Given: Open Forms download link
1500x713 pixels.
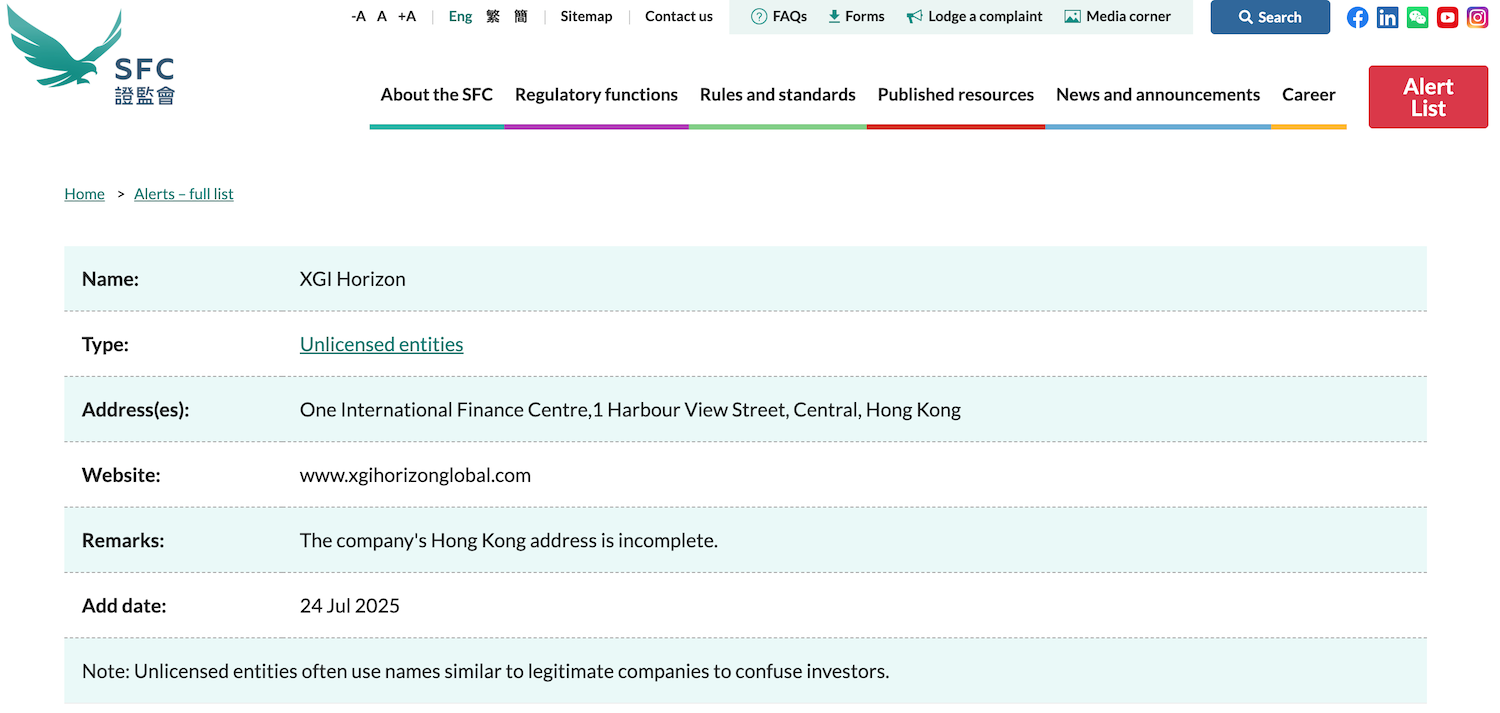Looking at the screenshot, I should pos(856,16).
